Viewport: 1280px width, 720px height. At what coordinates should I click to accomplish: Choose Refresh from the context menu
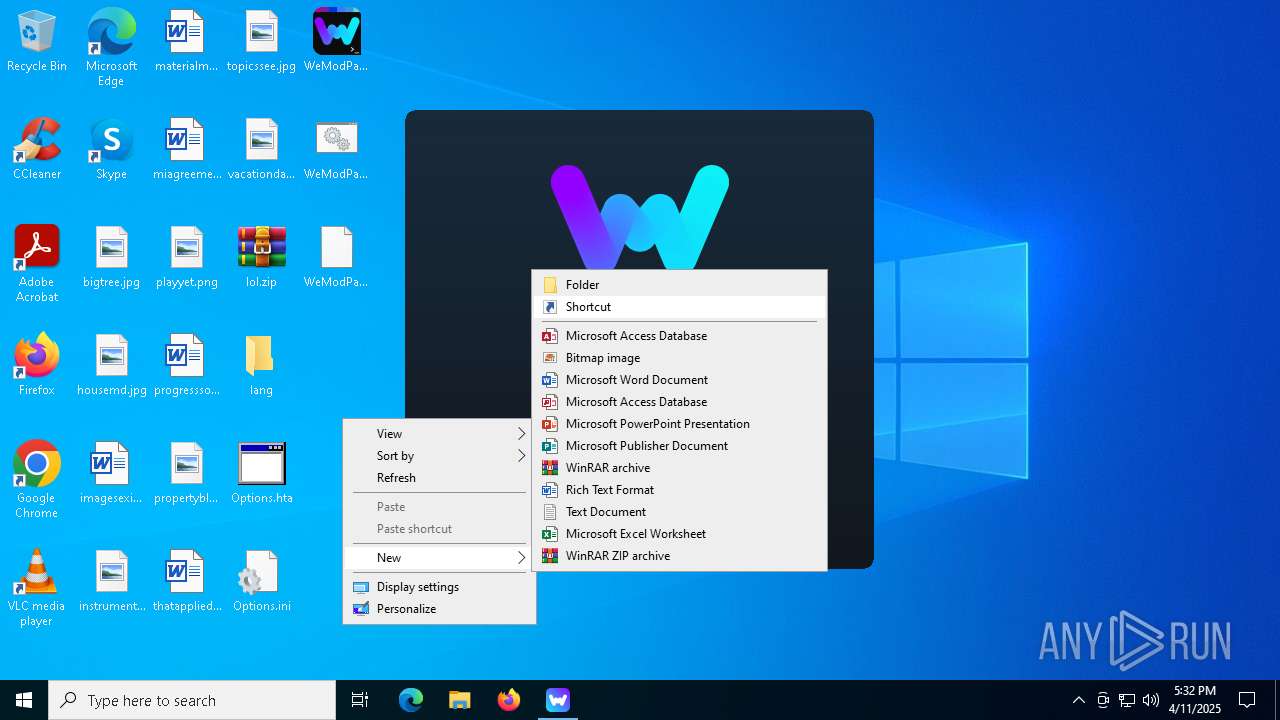(x=439, y=478)
